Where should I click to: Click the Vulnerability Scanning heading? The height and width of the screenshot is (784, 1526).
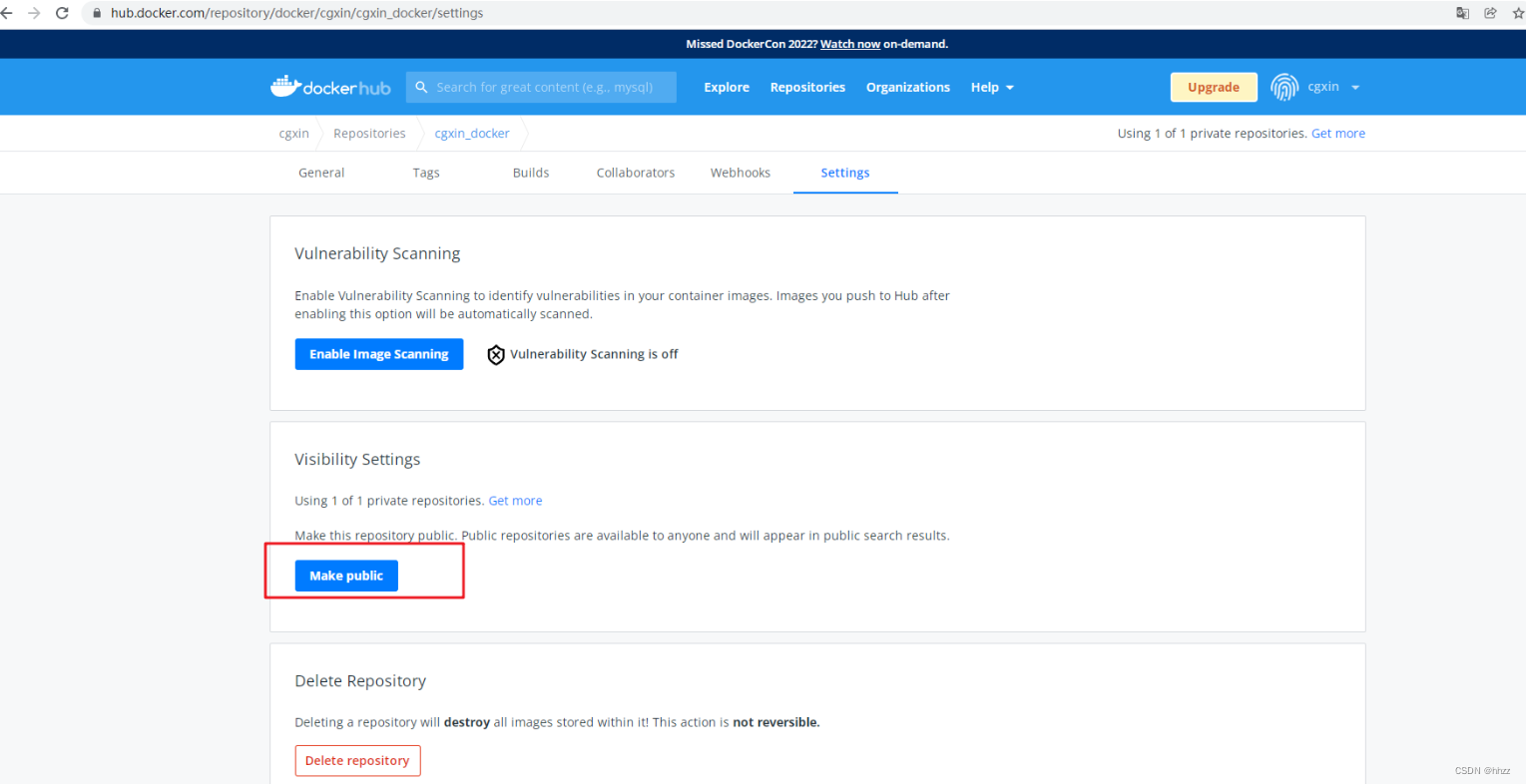tap(377, 253)
